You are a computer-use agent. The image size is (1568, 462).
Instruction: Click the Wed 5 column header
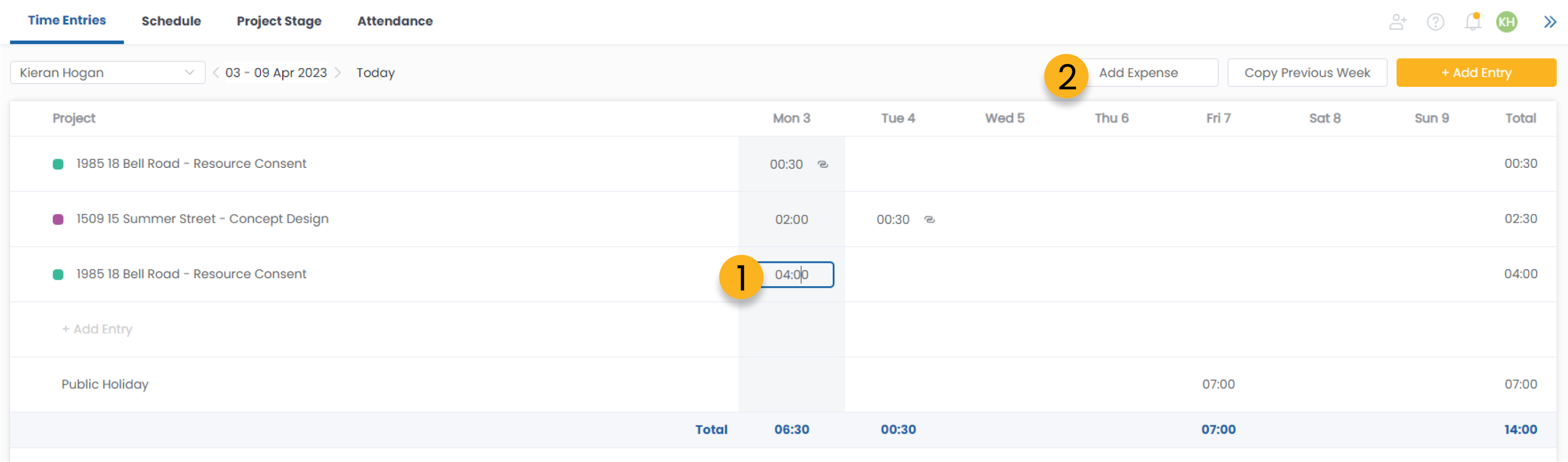(x=1004, y=118)
